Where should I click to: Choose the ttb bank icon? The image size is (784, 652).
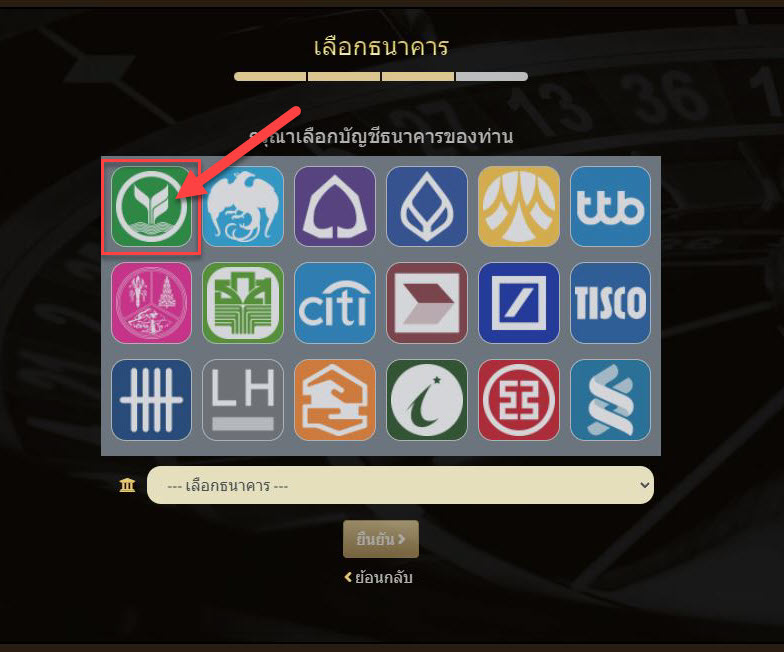click(610, 206)
